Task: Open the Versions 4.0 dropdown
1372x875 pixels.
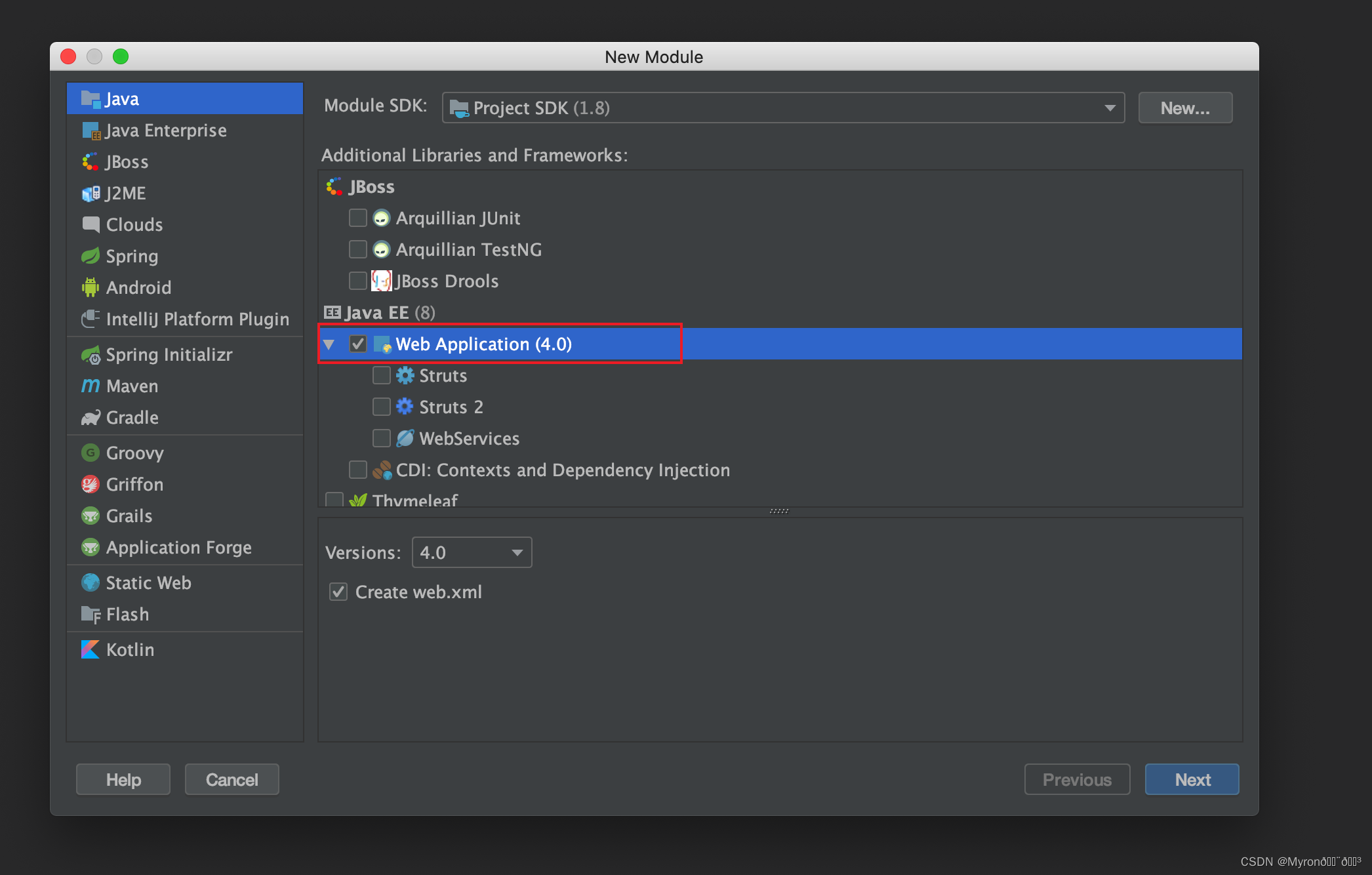Action: [472, 552]
